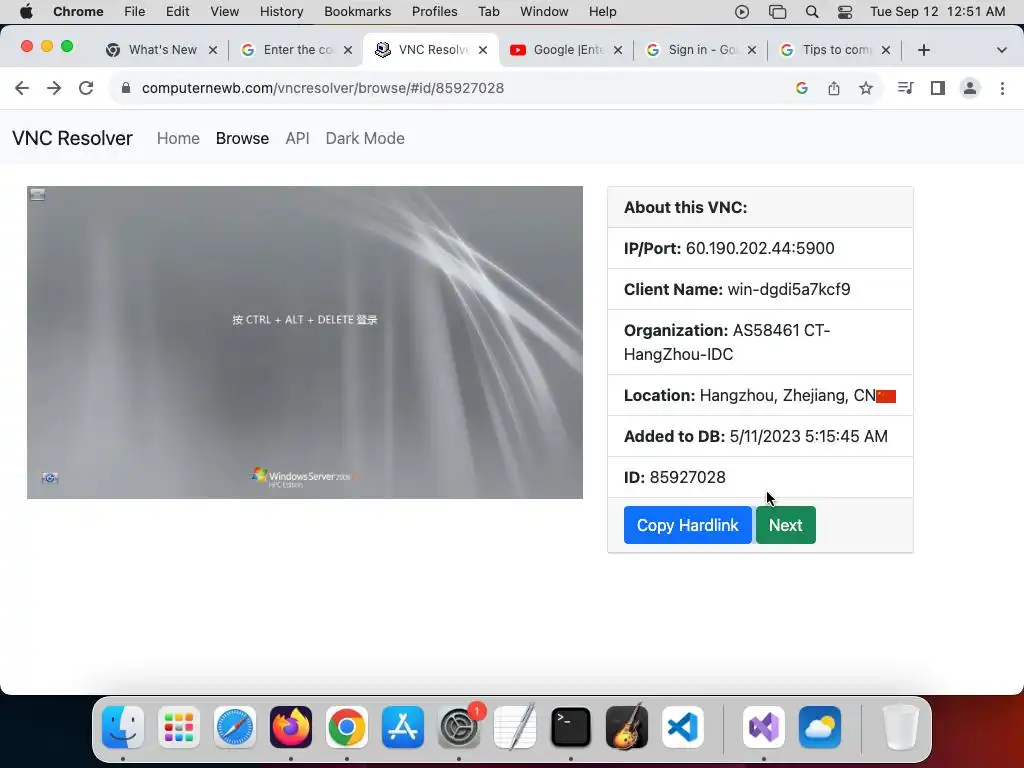Click the menu bar date and time

938,12
